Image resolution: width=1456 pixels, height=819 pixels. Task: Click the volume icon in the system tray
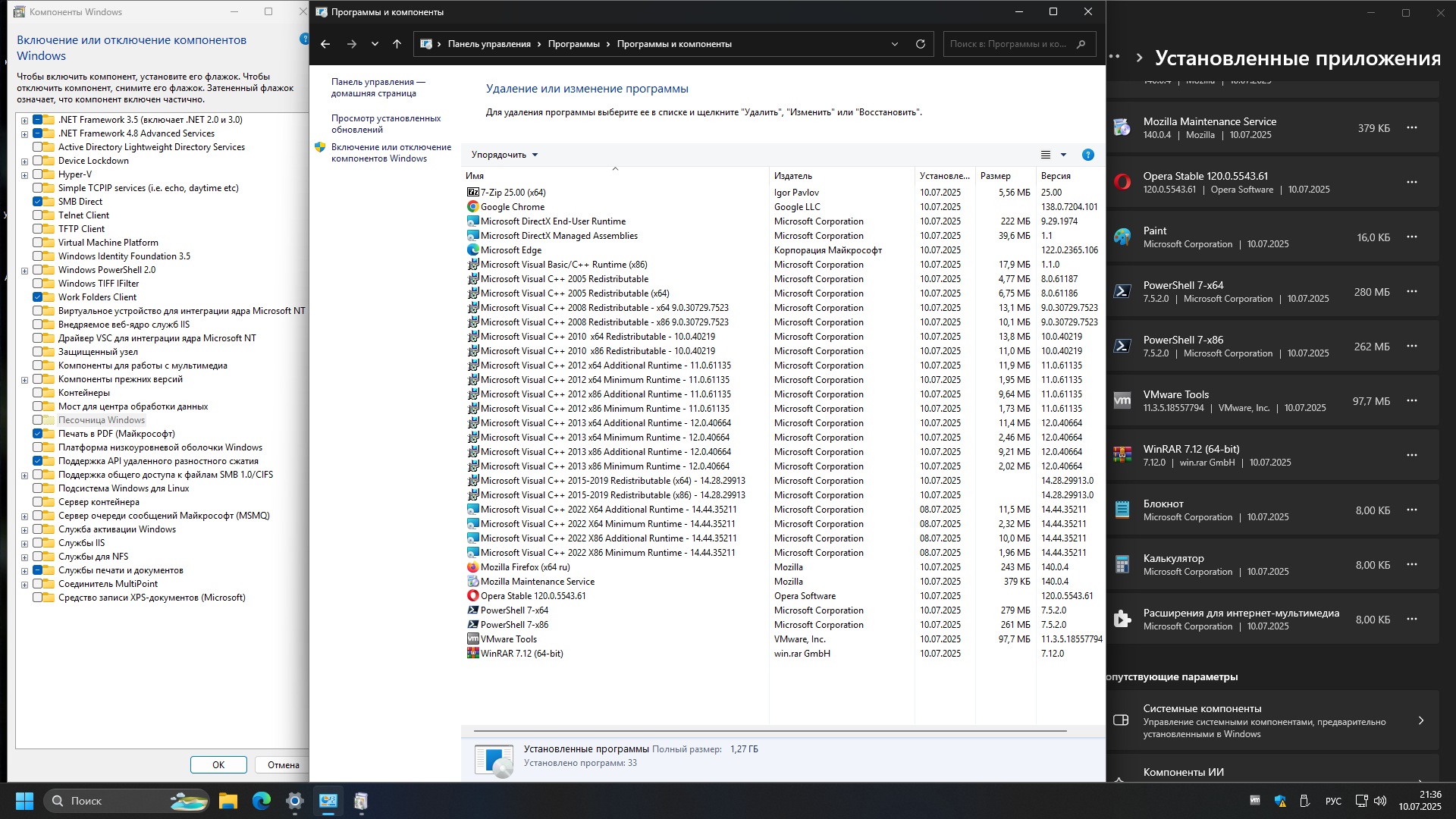[x=1380, y=801]
